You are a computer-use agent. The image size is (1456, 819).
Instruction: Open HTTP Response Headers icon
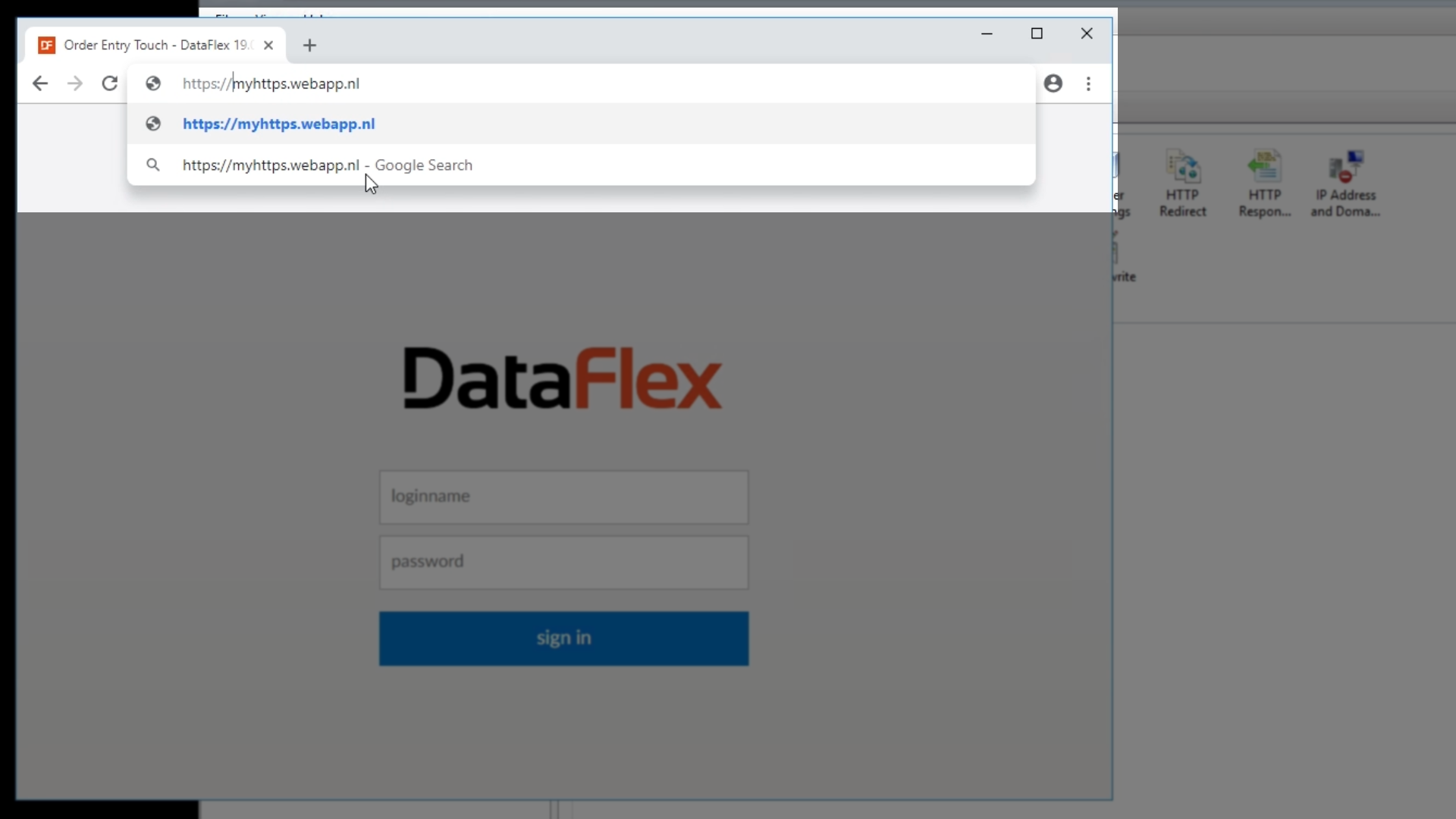pos(1264,184)
